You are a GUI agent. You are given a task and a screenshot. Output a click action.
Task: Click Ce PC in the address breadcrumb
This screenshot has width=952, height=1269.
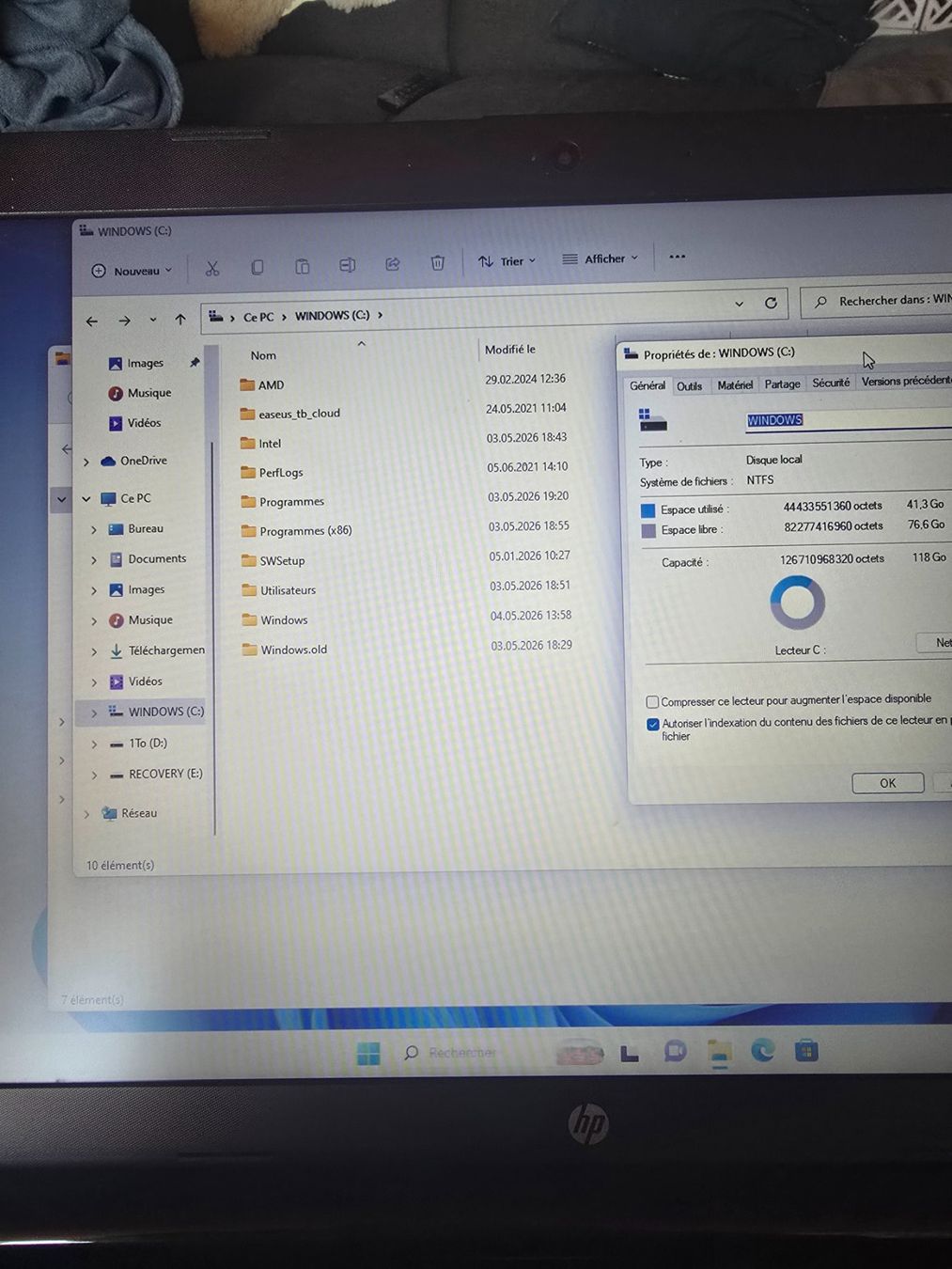pos(258,317)
